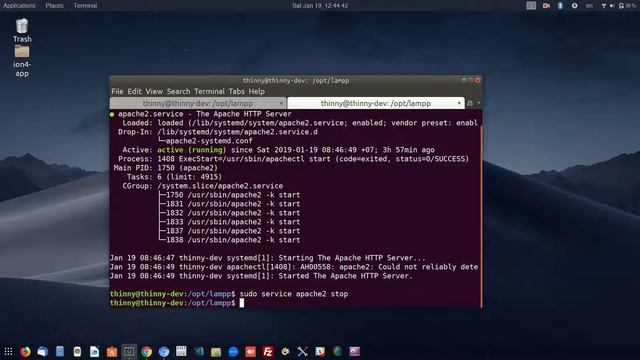Open the ion4-app folder on the desktop

pos(22,61)
